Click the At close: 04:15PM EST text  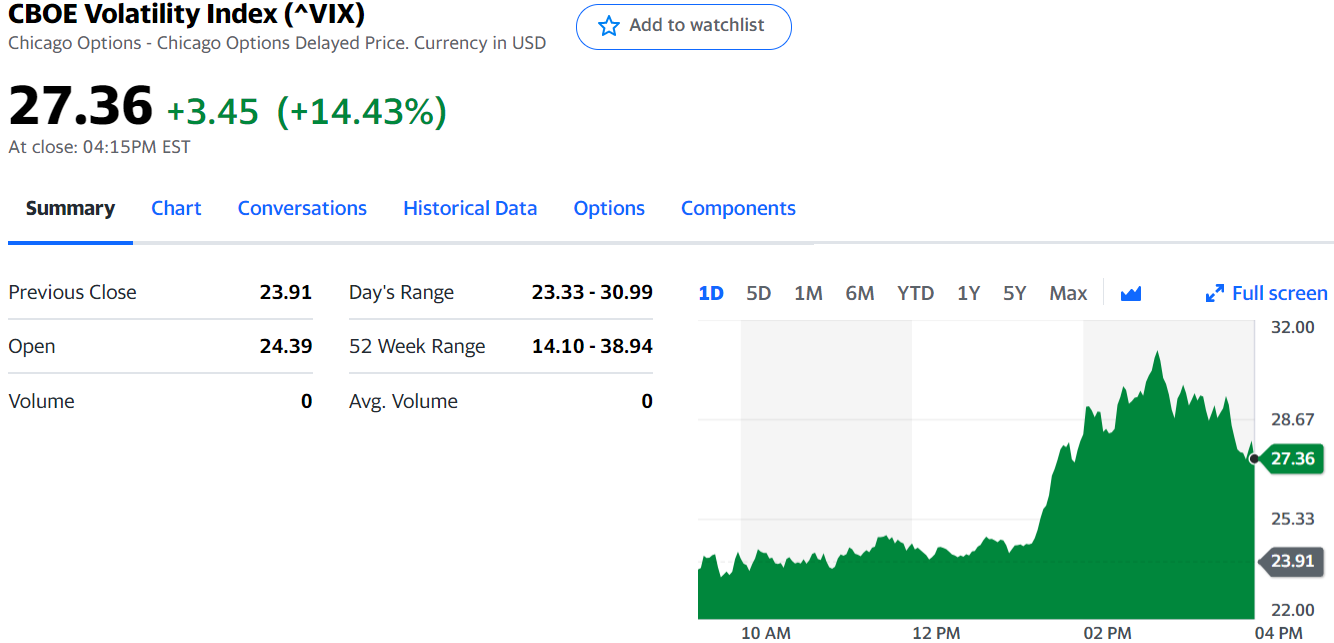pos(99,147)
